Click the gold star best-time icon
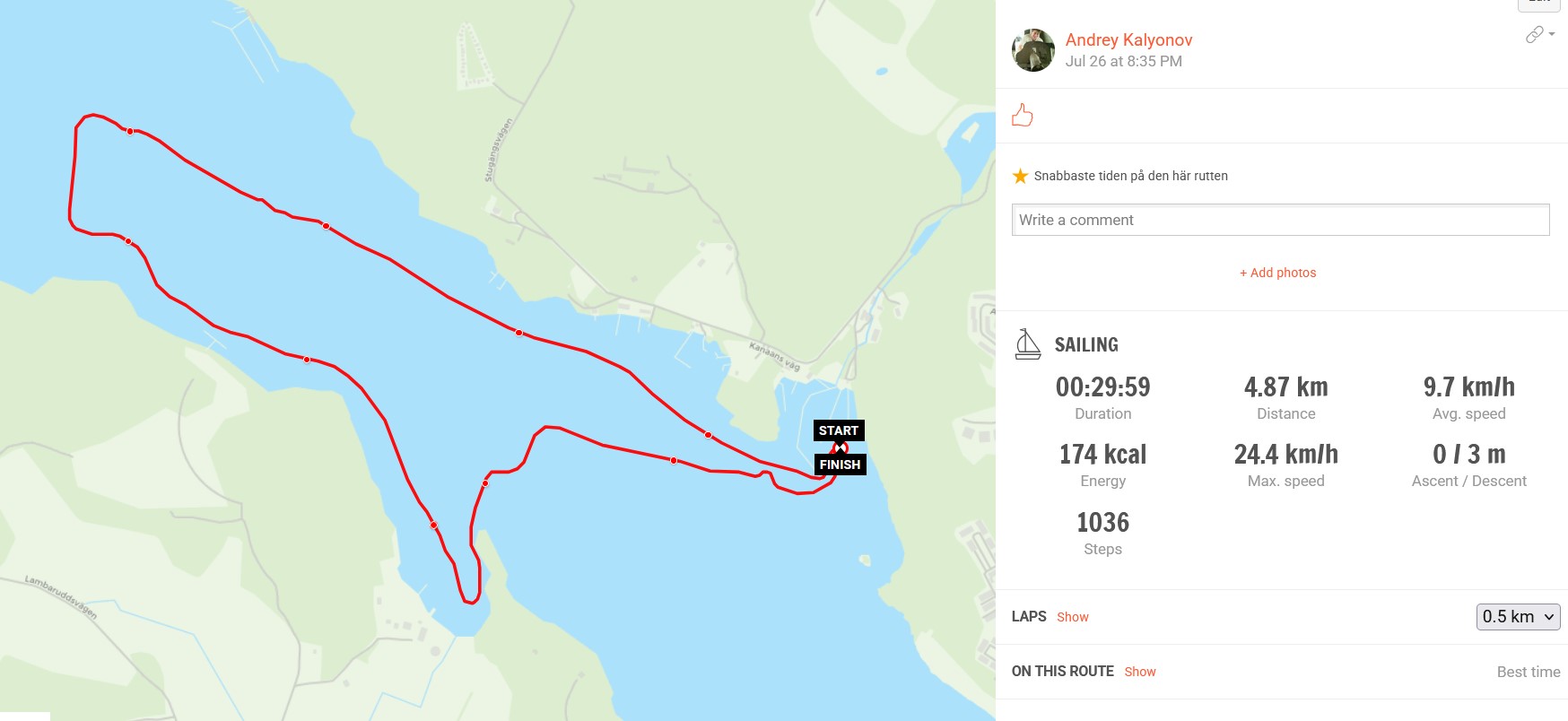Viewport: 1568px width, 721px height. 1020,176
